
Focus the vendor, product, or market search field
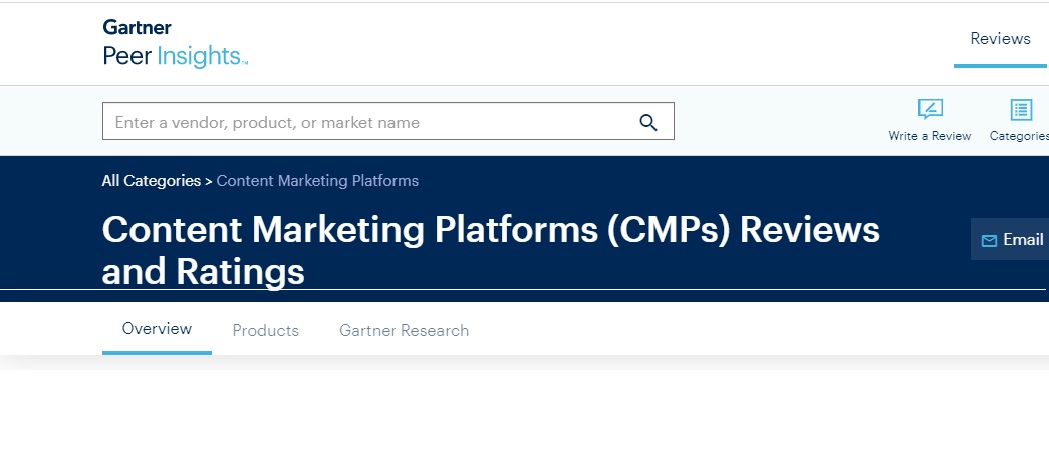388,121
